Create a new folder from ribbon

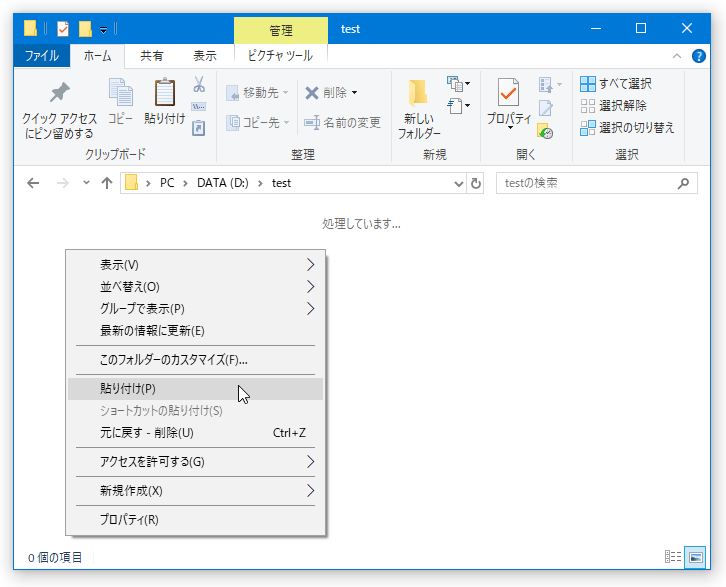coord(419,109)
